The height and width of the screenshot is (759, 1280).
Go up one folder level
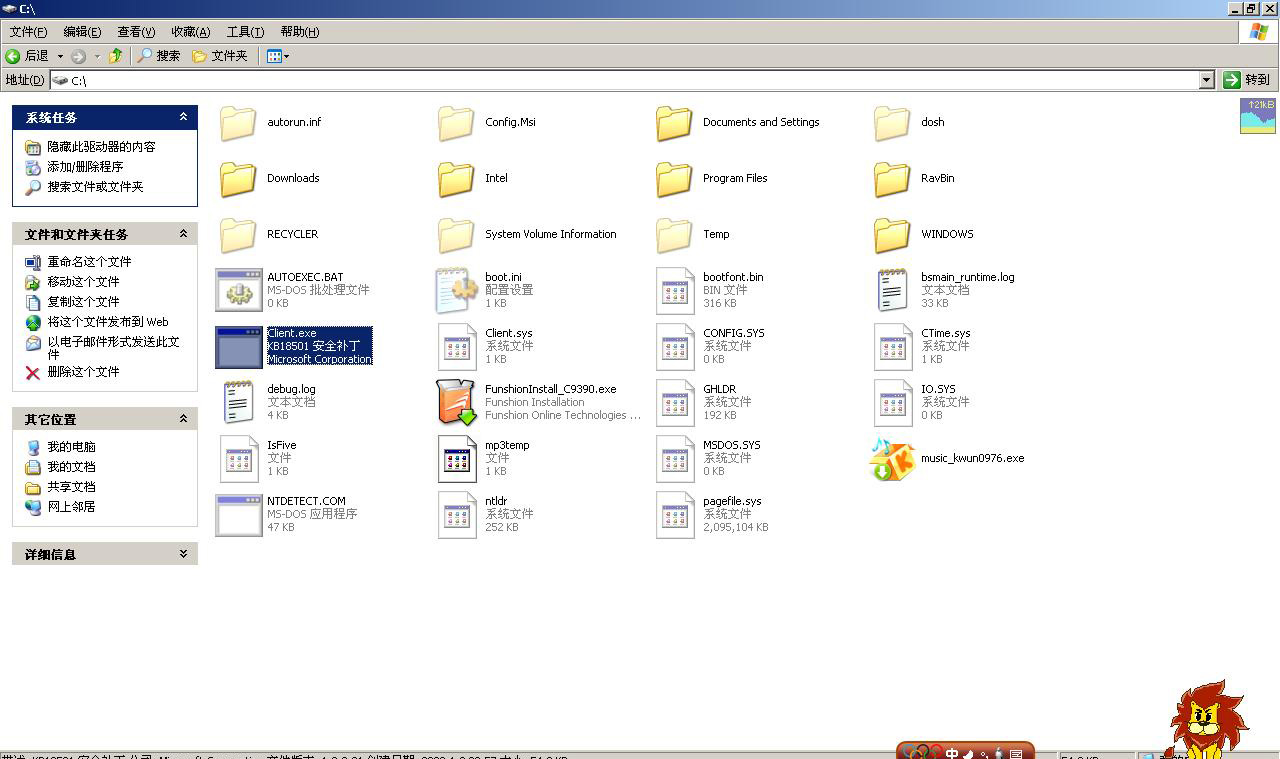[116, 56]
